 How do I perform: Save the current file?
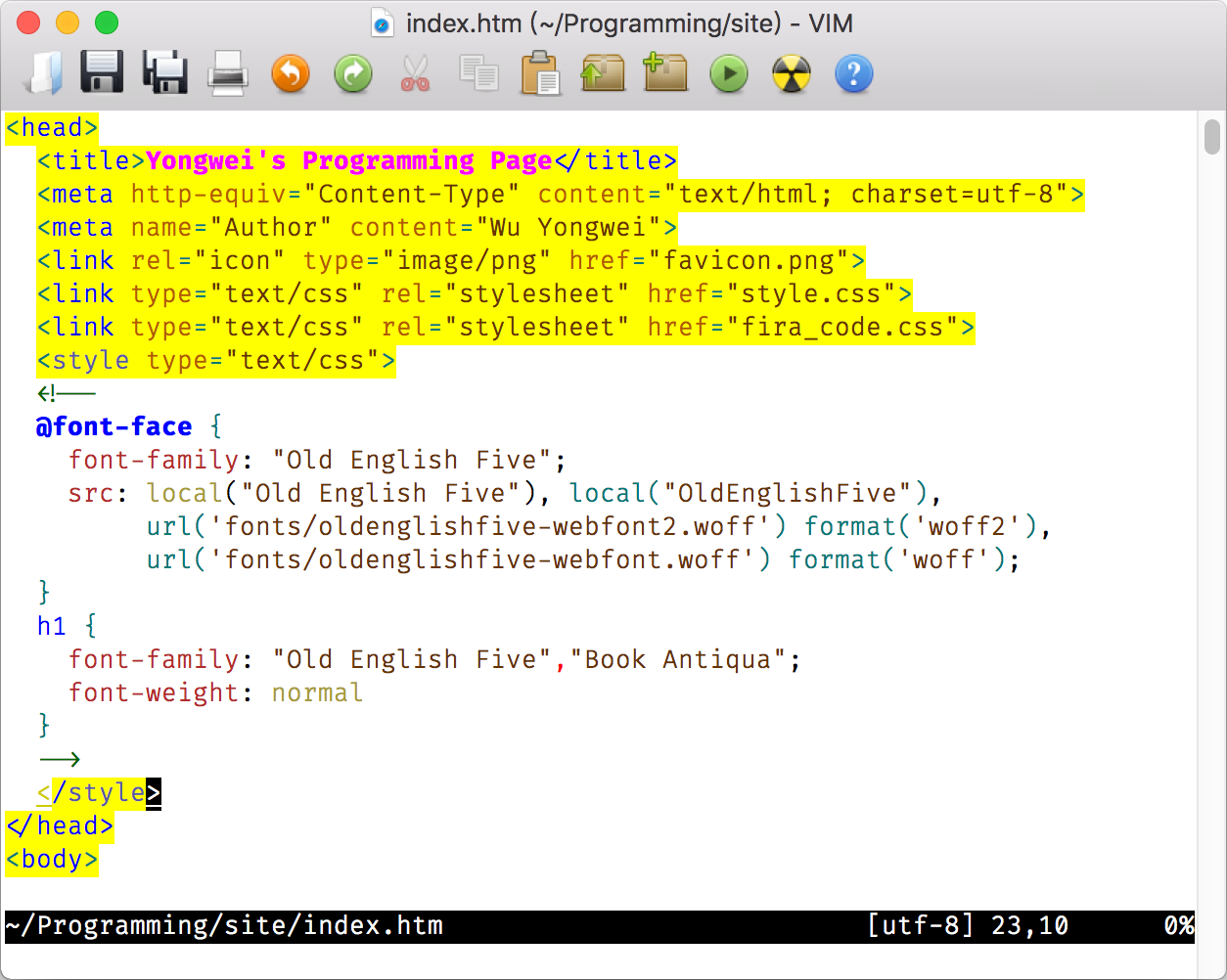pyautogui.click(x=102, y=73)
